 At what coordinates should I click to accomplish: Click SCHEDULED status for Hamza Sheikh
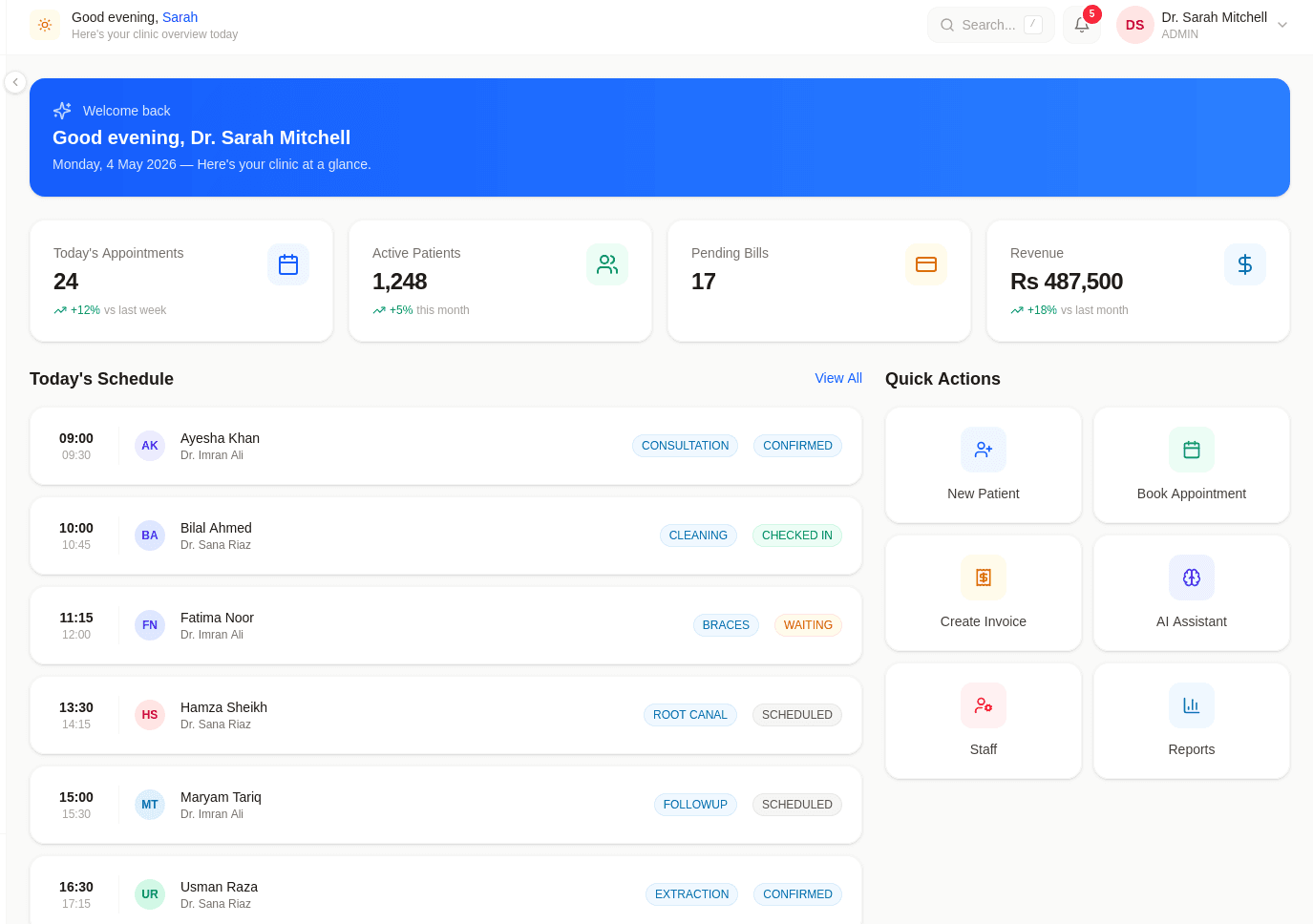tap(797, 715)
